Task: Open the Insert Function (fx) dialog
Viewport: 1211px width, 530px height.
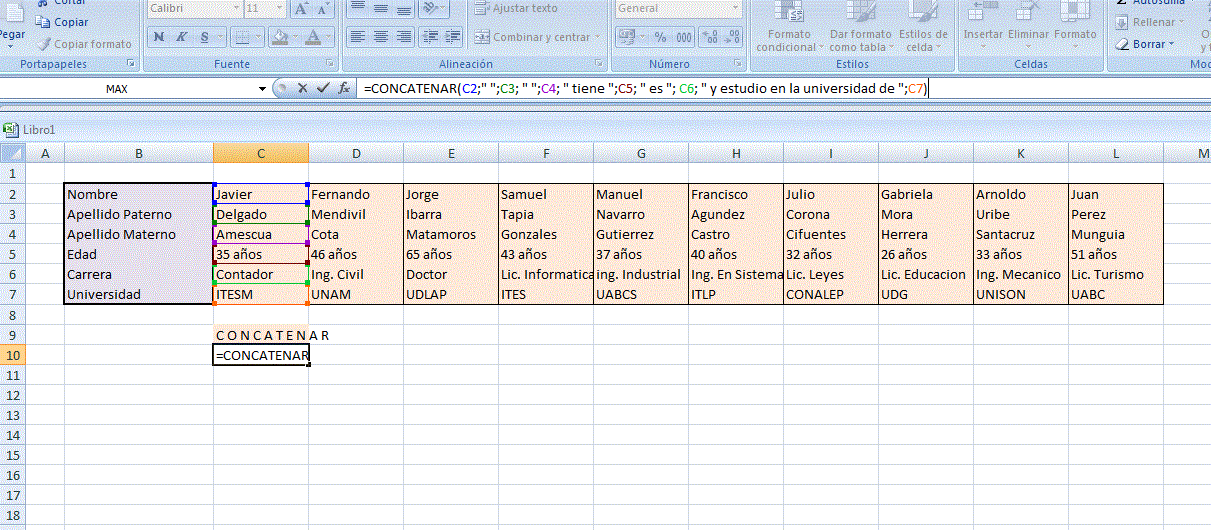Action: 343,88
